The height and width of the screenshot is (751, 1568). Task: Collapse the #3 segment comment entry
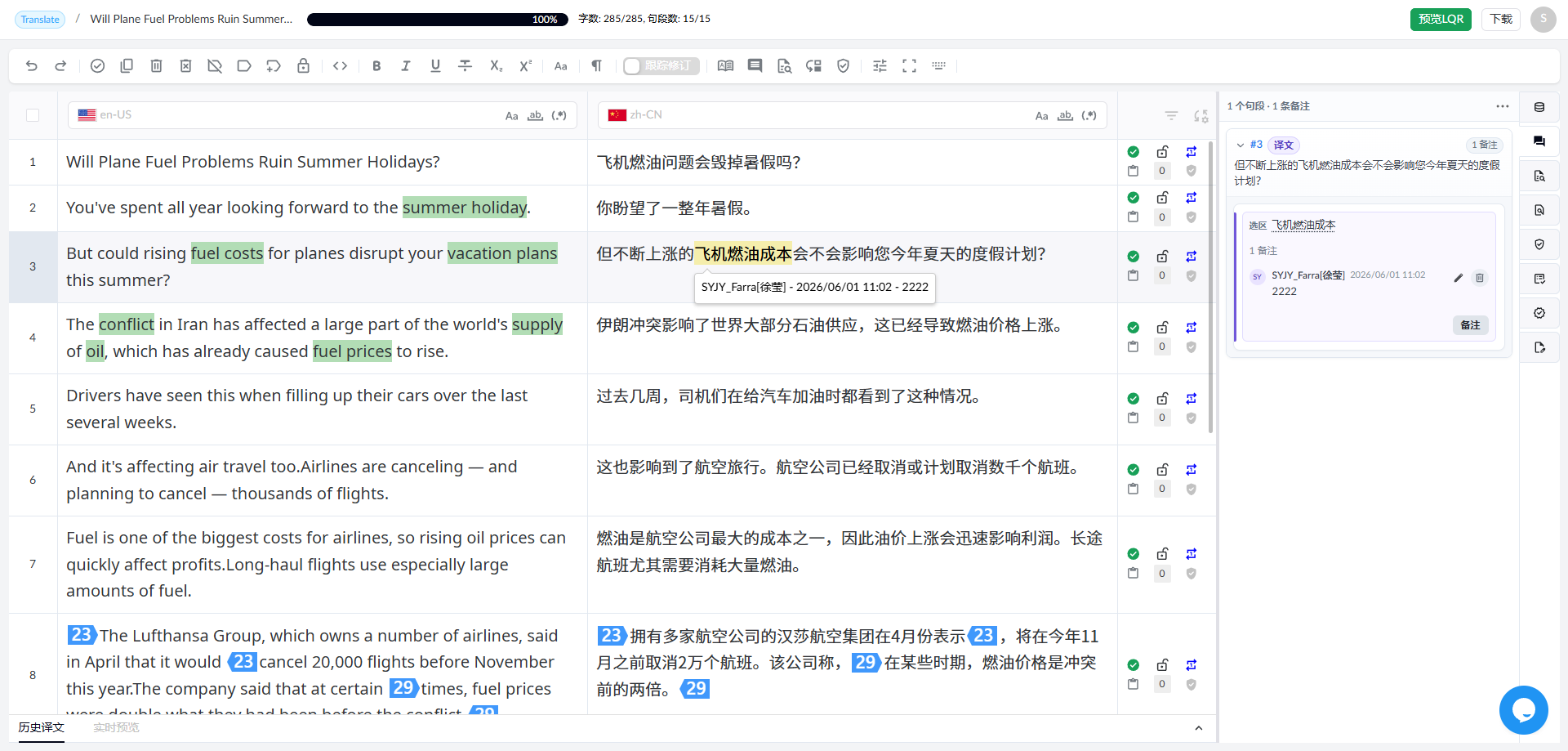(x=1241, y=145)
